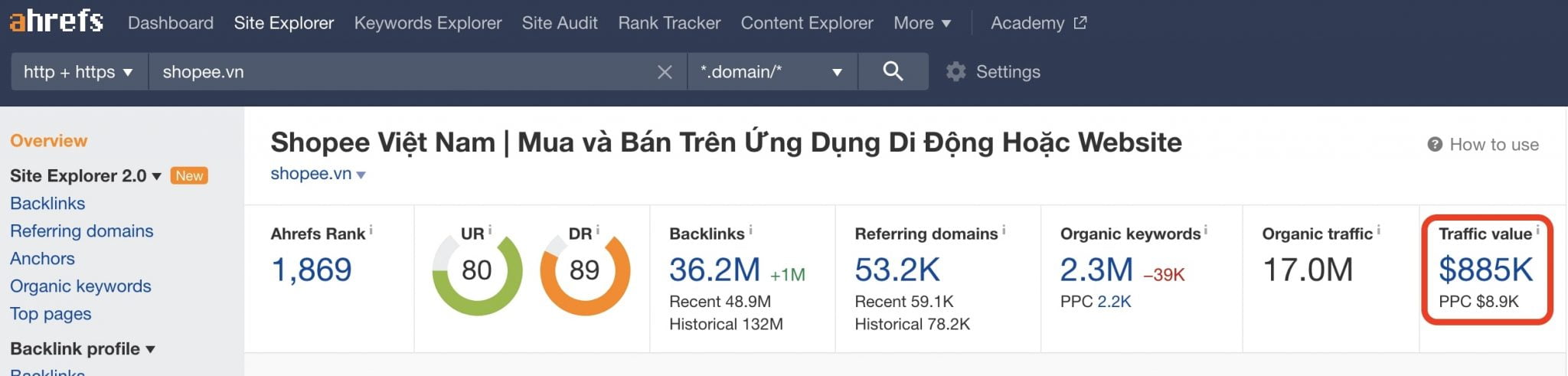
Task: Click the Ahrefs logo
Action: pos(56,21)
